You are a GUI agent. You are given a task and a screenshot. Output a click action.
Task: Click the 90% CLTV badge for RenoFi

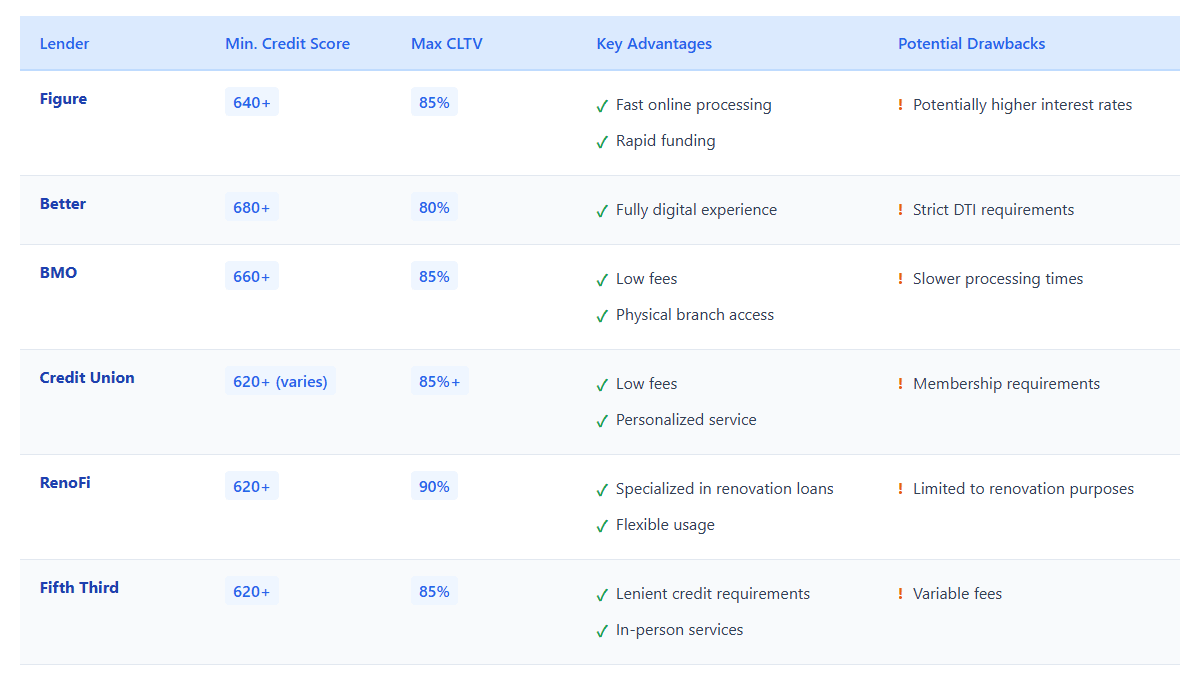[x=434, y=487]
